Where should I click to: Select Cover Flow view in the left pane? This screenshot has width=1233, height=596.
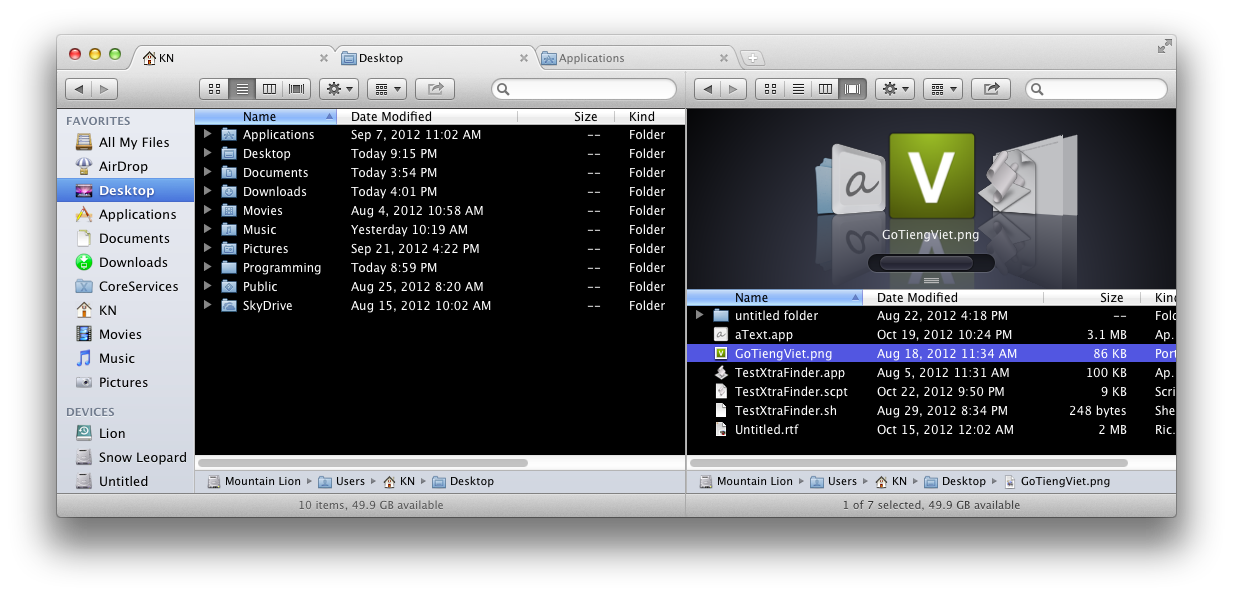point(295,89)
